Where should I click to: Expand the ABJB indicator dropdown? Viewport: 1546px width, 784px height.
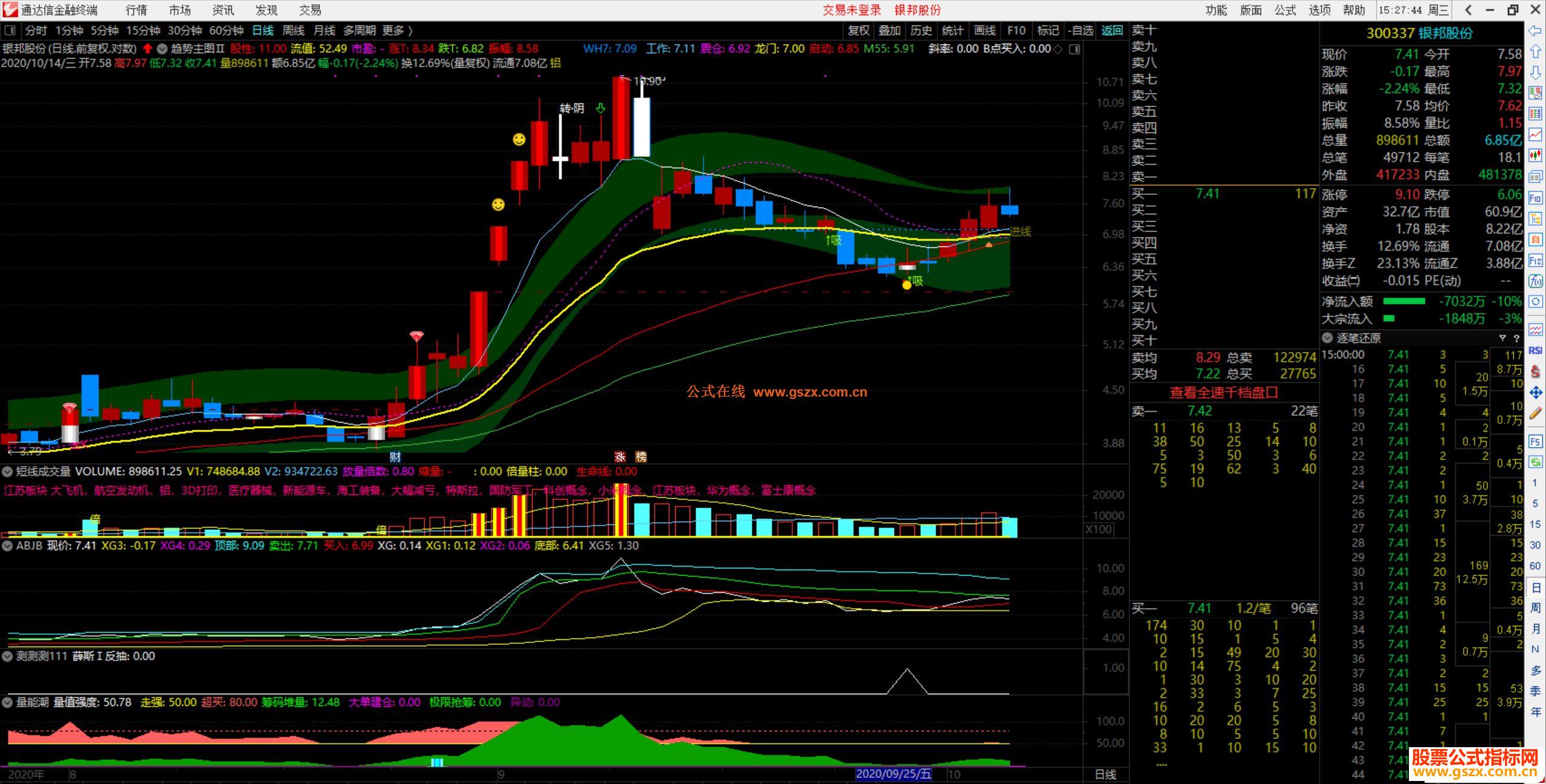click(x=7, y=546)
